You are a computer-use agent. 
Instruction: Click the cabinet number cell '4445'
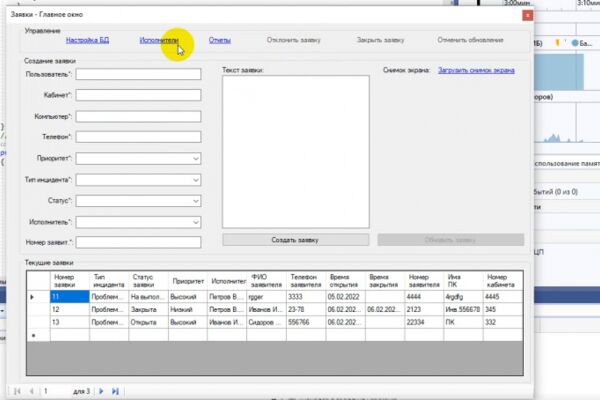pos(503,297)
